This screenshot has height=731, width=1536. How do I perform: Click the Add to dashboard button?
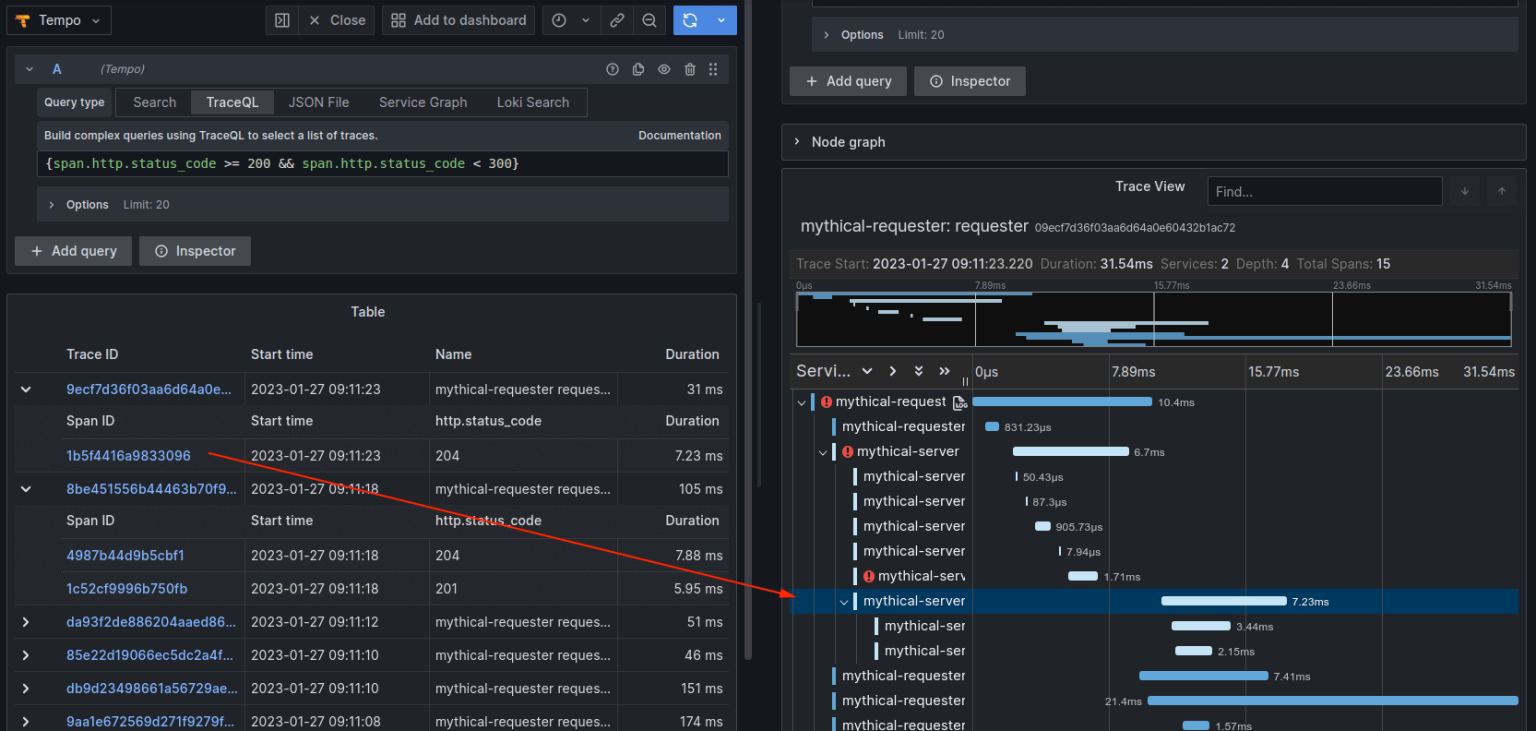pyautogui.click(x=458, y=19)
